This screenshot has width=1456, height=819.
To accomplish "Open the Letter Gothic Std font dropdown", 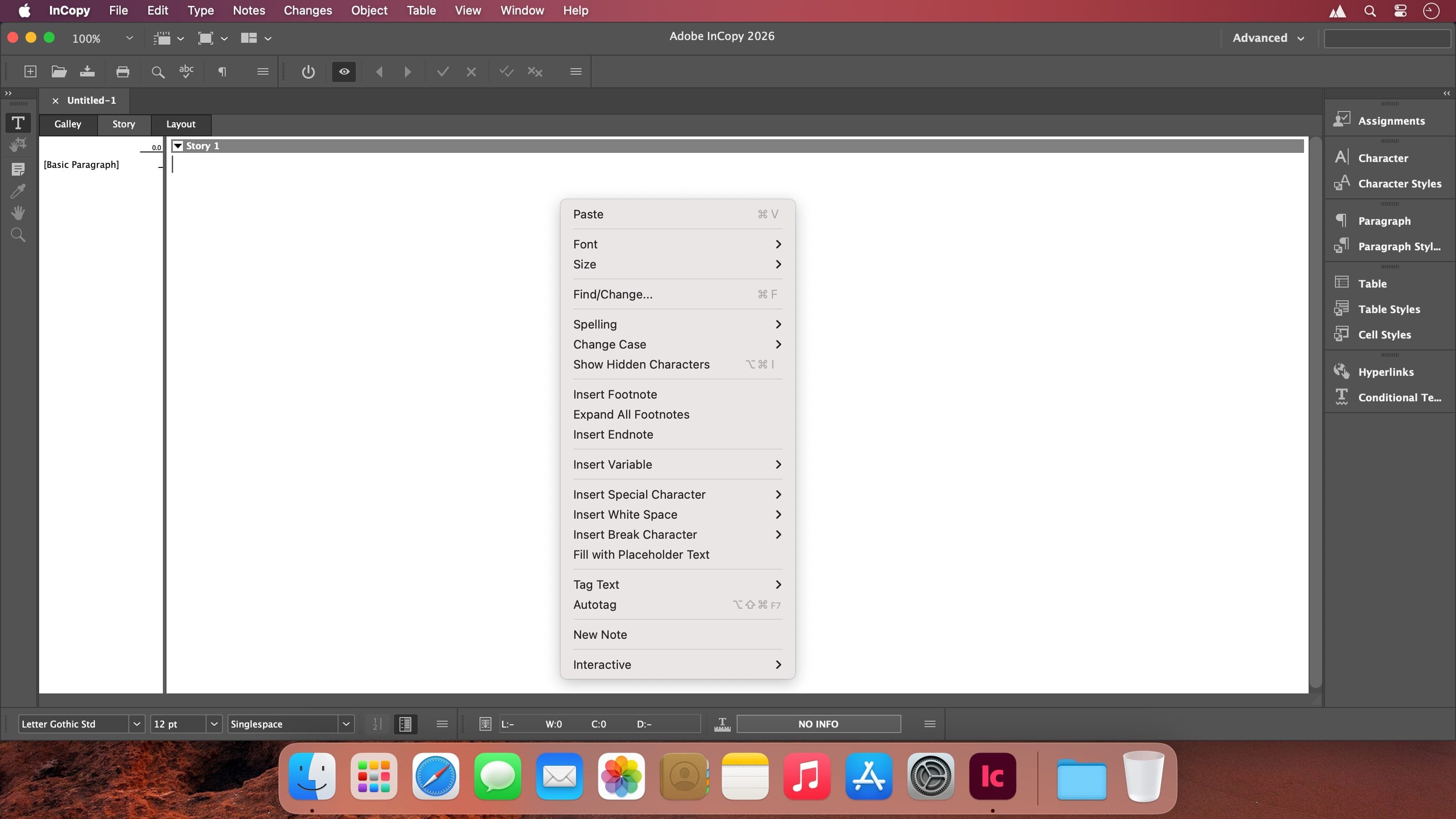I will tap(136, 724).
